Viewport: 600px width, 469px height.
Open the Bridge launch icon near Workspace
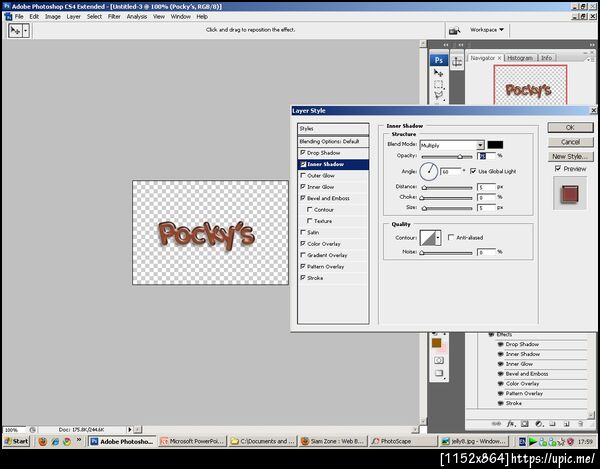[x=454, y=30]
